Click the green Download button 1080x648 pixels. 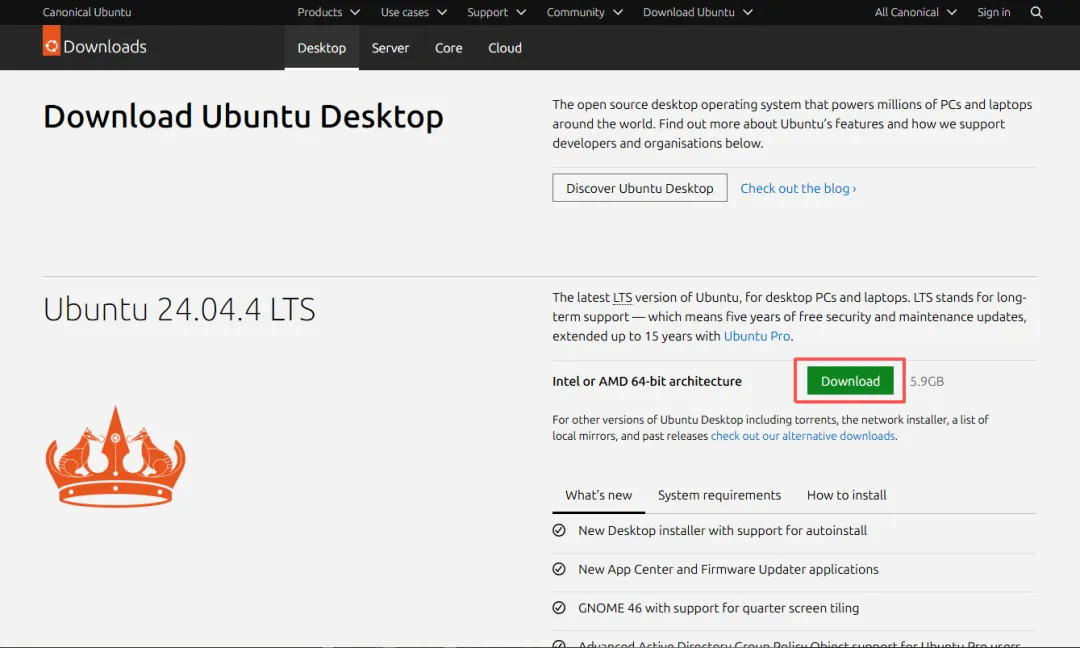(x=850, y=381)
